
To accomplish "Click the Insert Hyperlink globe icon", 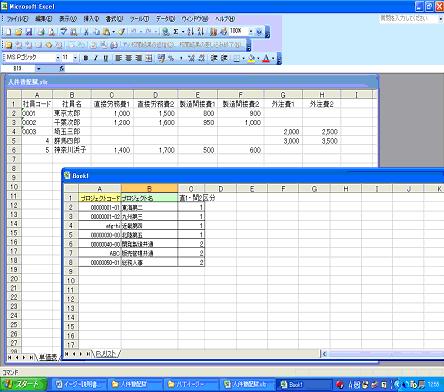I will [165, 32].
